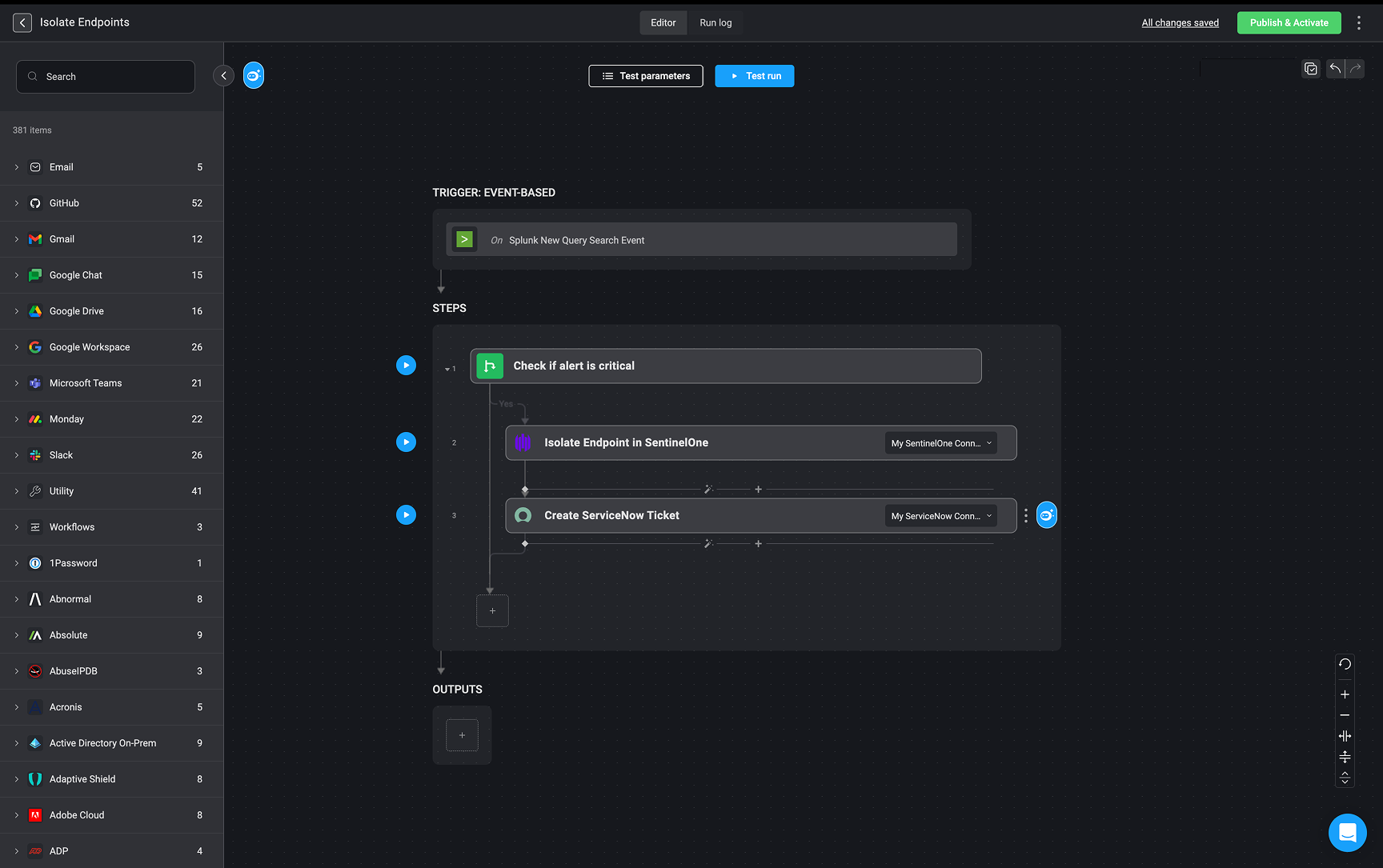
Task: Open My ServiceNow Connection dropdown
Action: pyautogui.click(x=941, y=516)
